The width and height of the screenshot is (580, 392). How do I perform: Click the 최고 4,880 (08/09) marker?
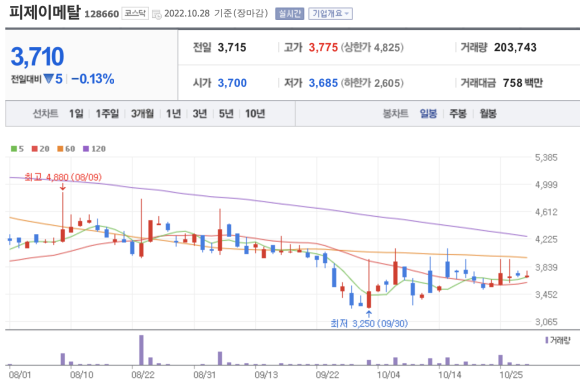(63, 177)
